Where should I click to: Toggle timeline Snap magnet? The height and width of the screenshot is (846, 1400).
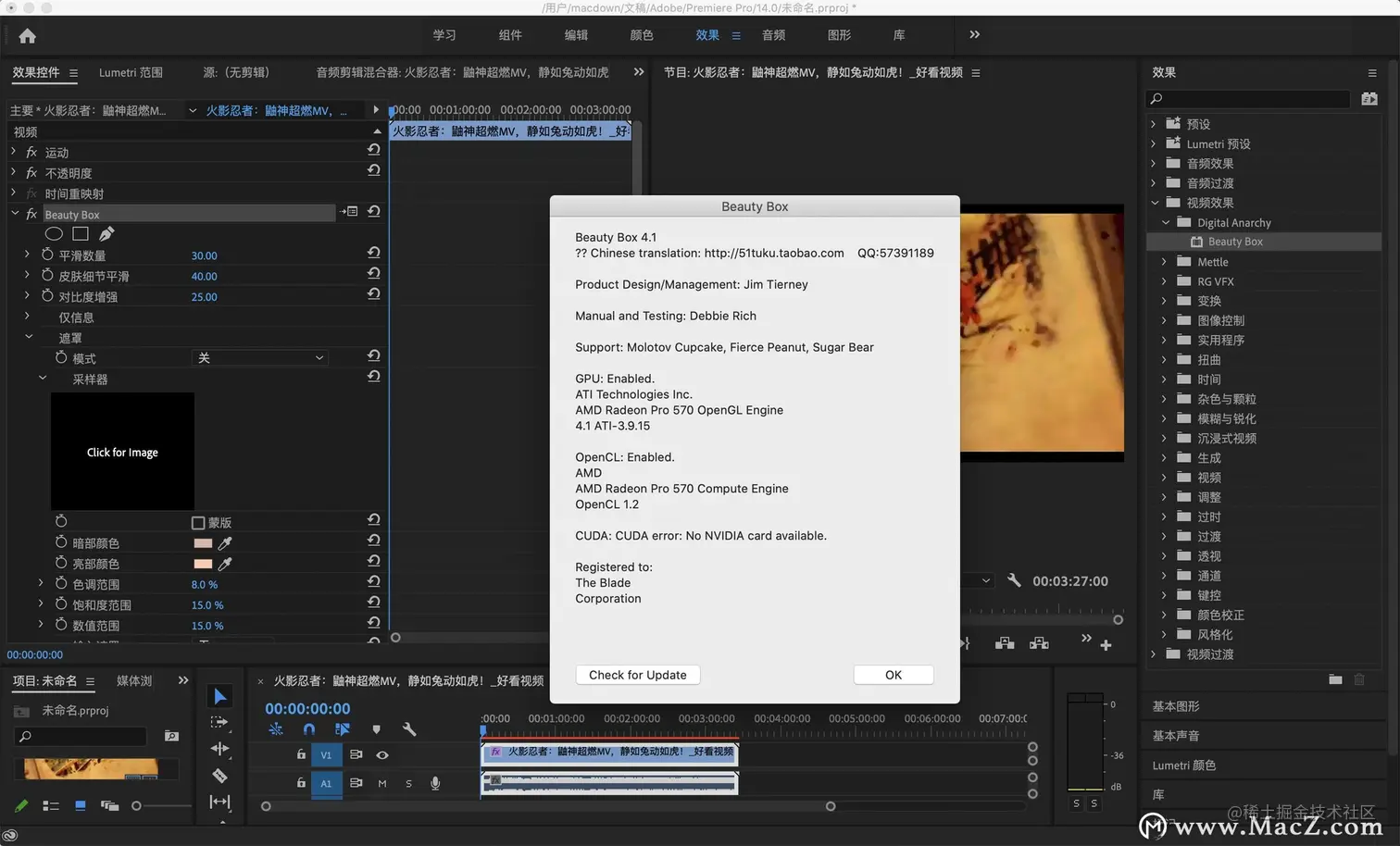coord(309,729)
